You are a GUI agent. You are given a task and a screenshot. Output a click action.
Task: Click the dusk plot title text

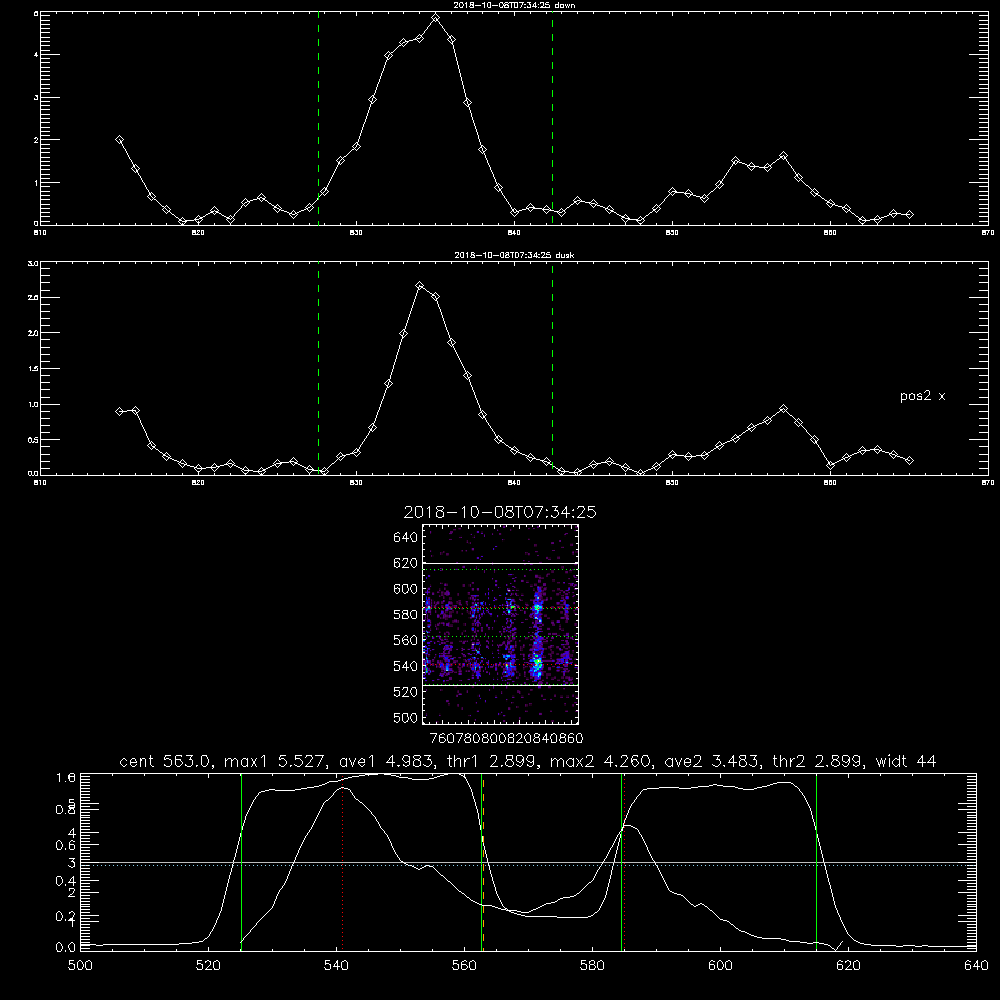tap(515, 255)
